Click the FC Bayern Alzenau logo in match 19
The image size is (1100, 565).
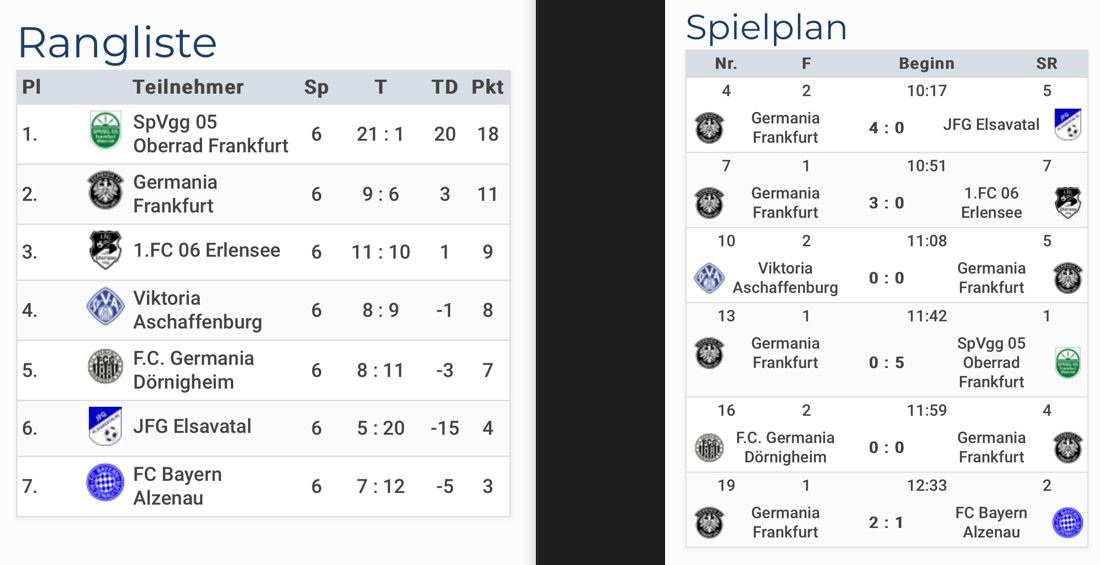[x=1068, y=523]
